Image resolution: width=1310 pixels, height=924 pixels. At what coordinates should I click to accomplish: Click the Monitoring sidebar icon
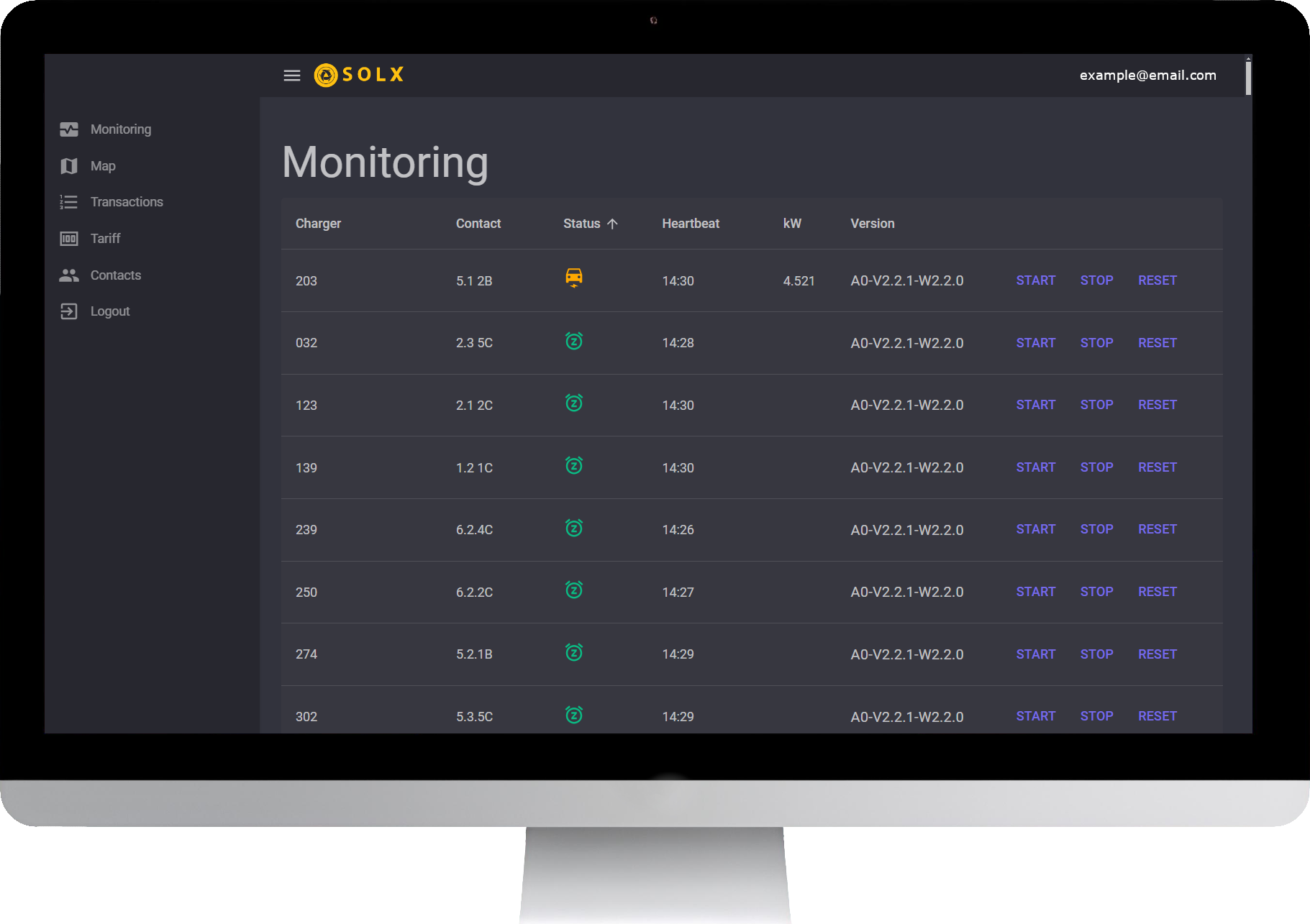[69, 129]
